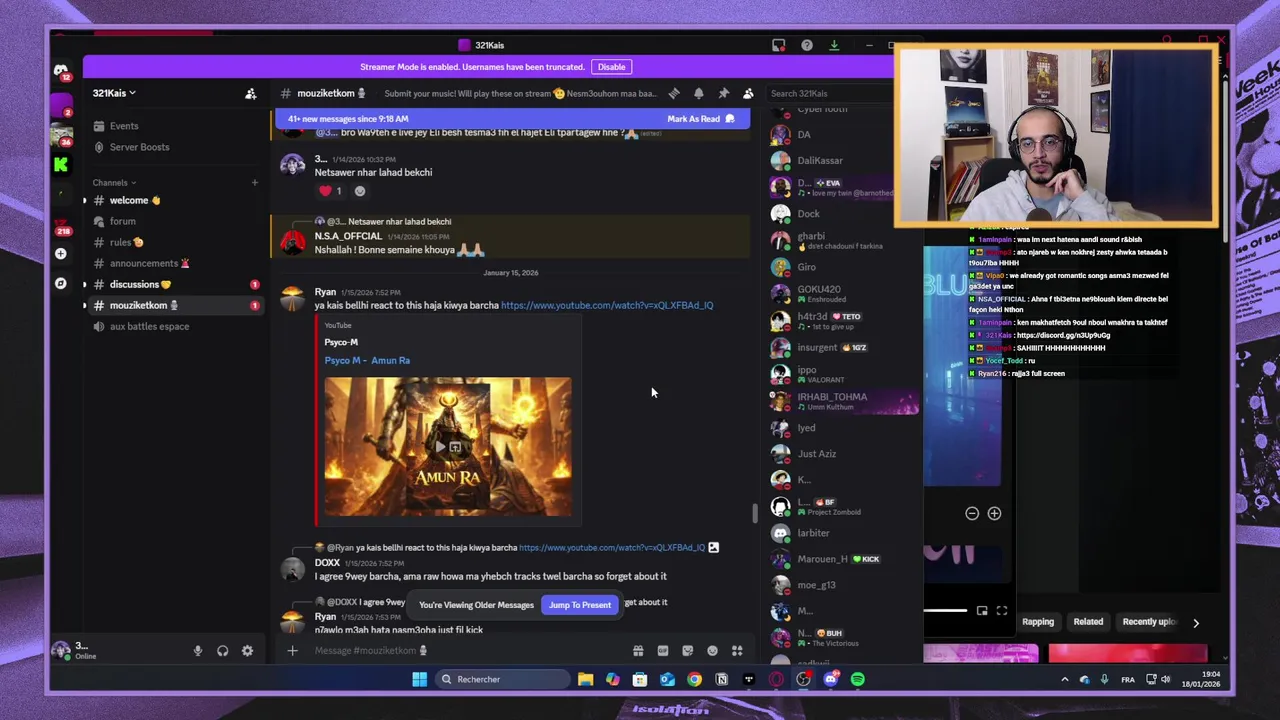Open add reaction smiley under Netsawer message
The image size is (1280, 720).
(360, 191)
